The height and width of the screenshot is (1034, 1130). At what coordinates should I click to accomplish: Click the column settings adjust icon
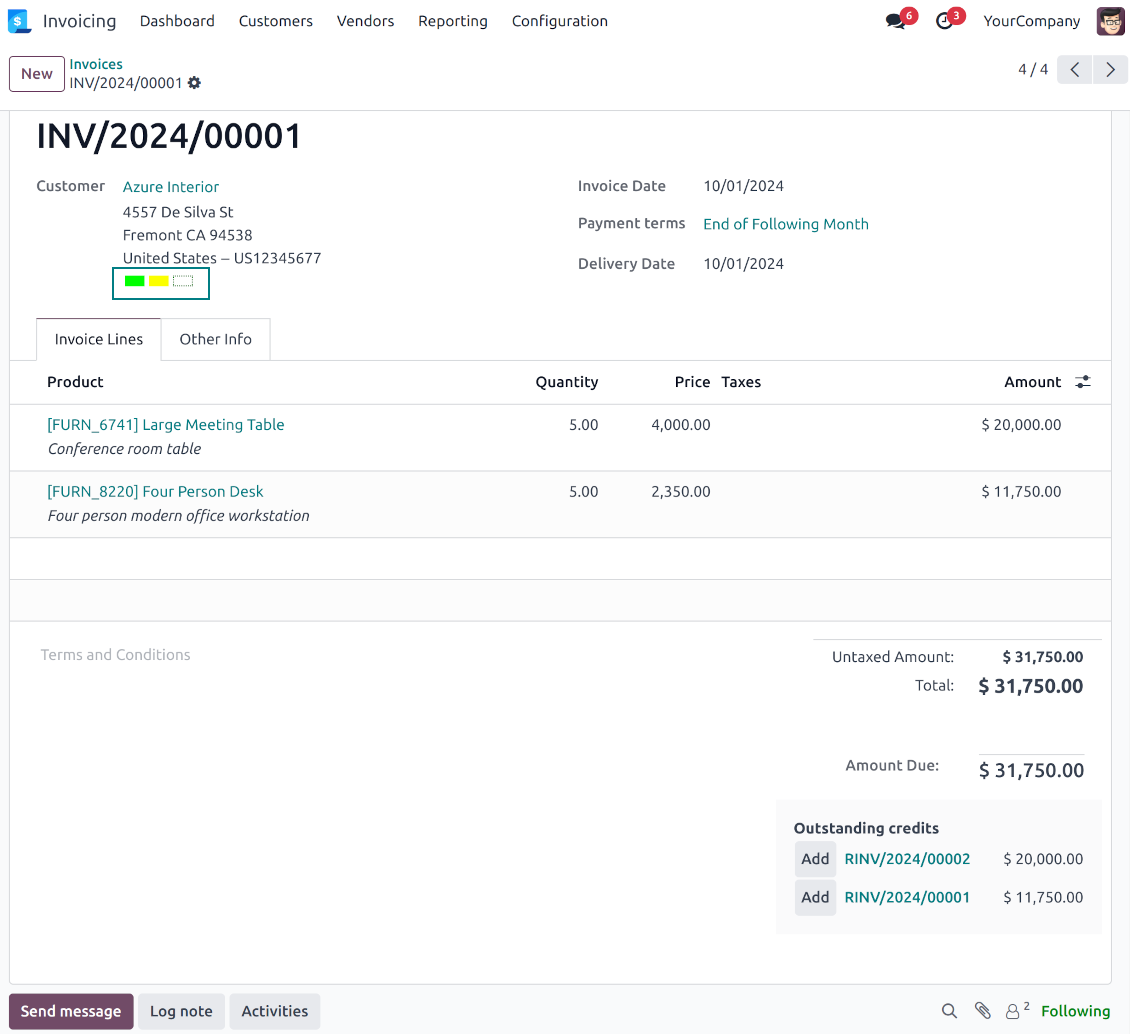click(1082, 382)
